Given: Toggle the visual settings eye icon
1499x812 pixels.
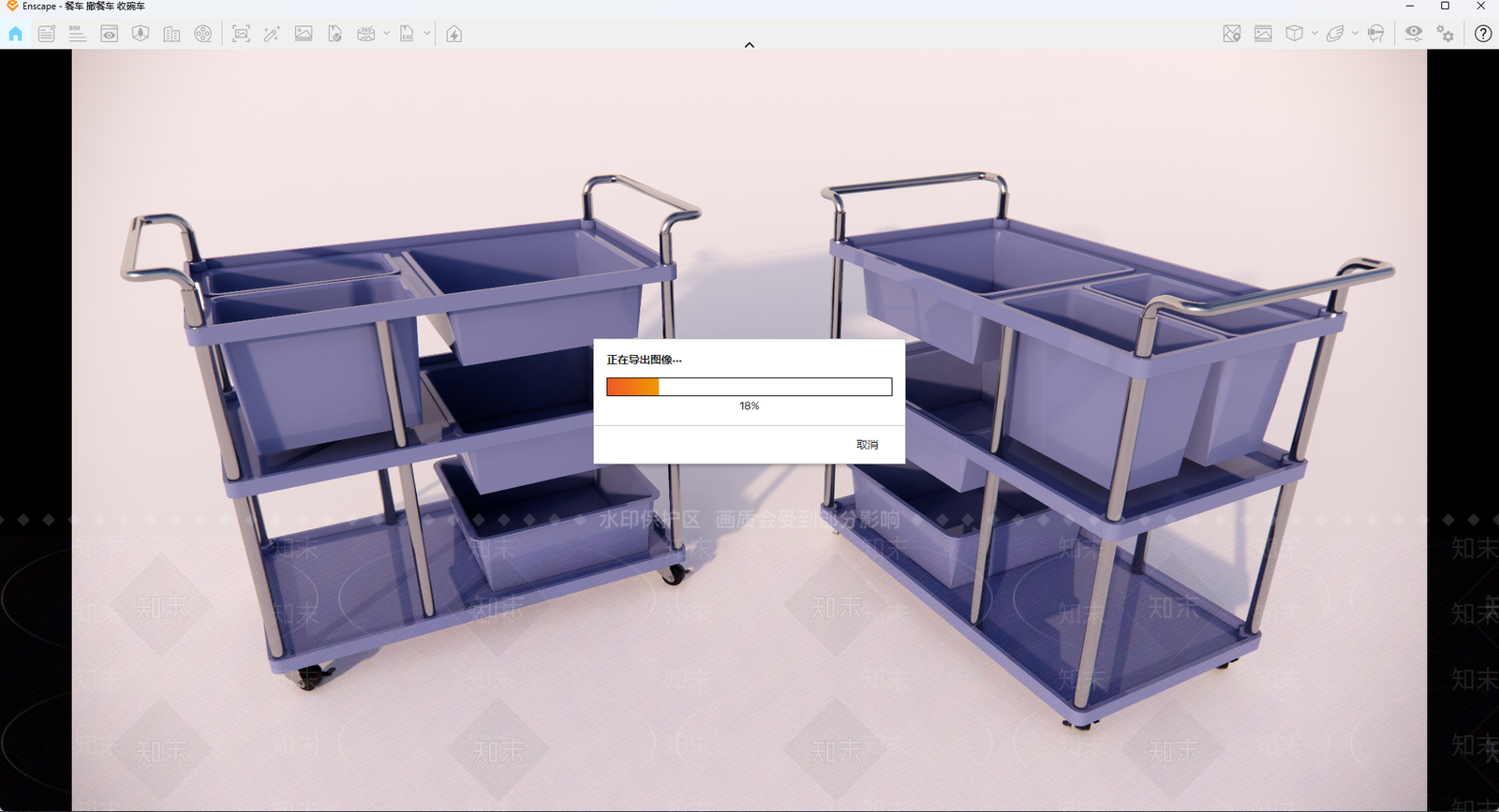Looking at the screenshot, I should (x=1414, y=34).
